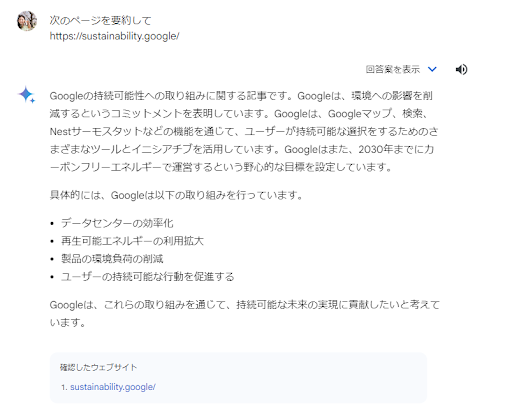The image size is (512, 418).
Task: Open the sustainability.google/ link under 確認したウェブサイト
Action: 113,387
